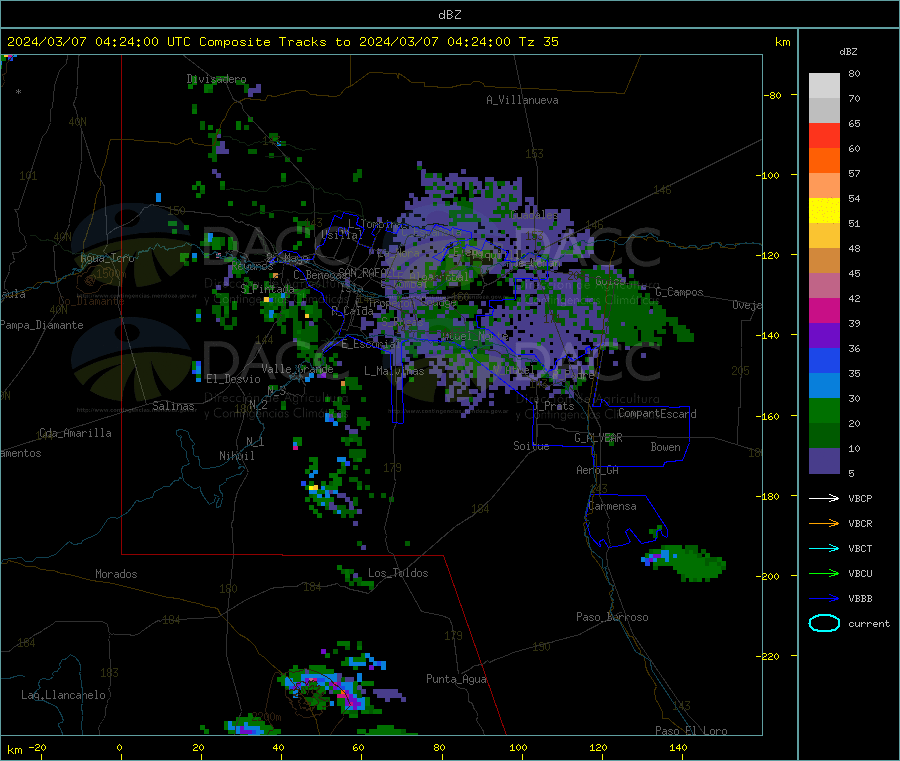Image resolution: width=900 pixels, height=761 pixels.
Task: Select the slate purple 5-10 dBZ swatch
Action: (x=824, y=461)
